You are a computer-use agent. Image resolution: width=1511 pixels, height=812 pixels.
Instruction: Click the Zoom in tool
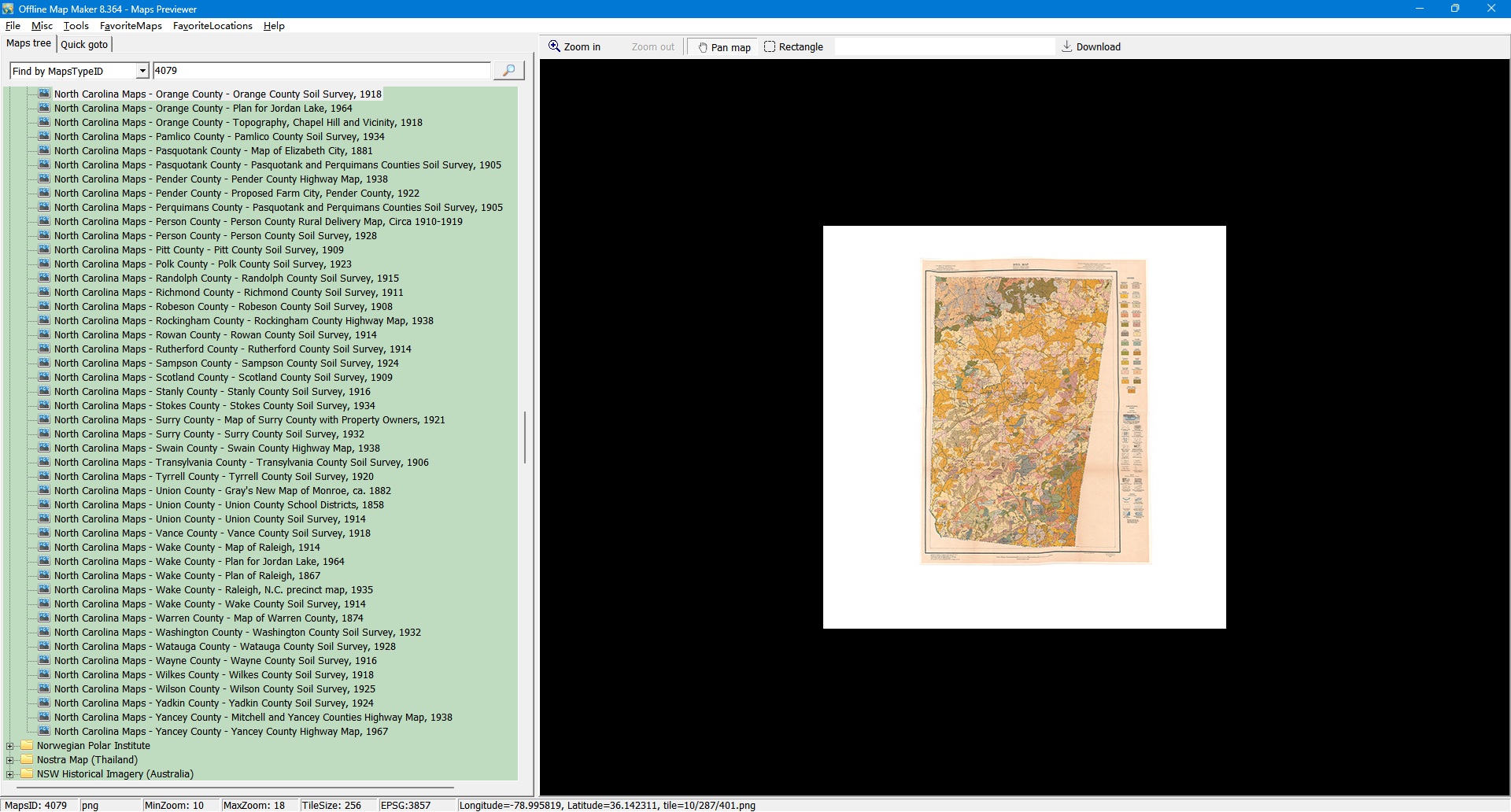pyautogui.click(x=574, y=47)
